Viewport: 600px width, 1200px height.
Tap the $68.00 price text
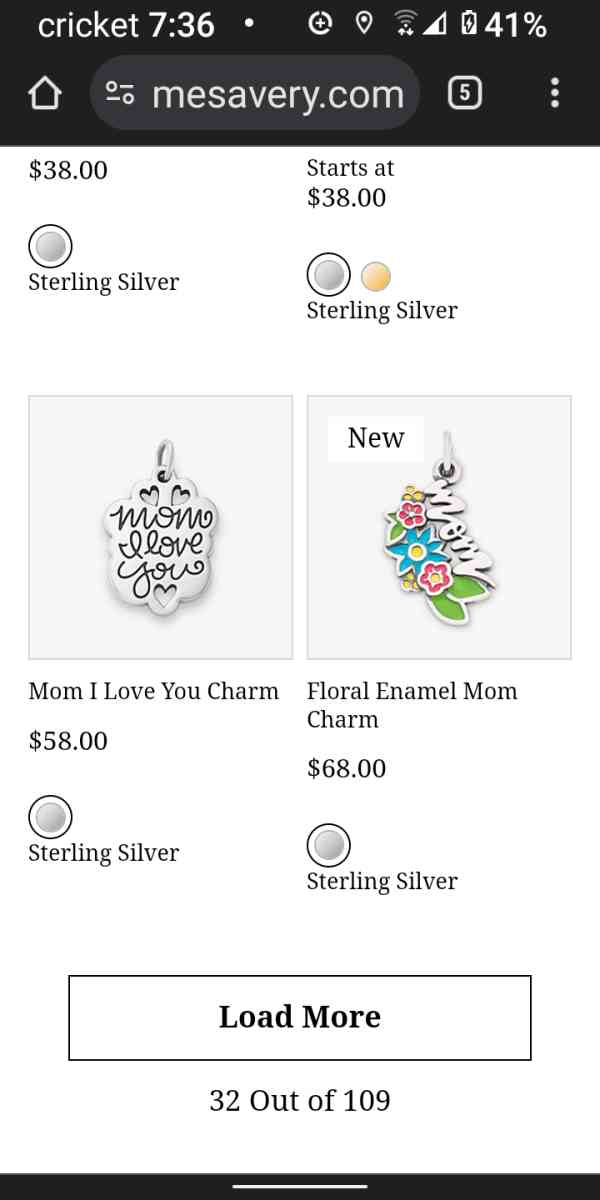[344, 768]
